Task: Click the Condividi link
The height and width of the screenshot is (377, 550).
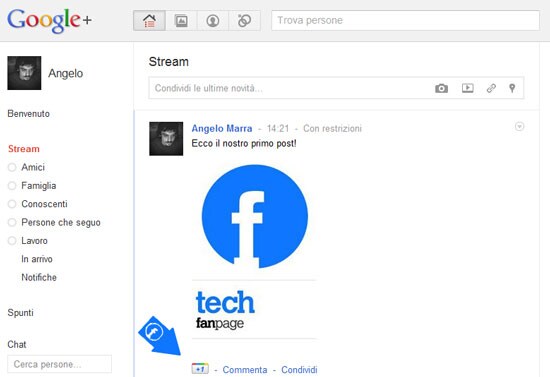Action: pos(299,370)
